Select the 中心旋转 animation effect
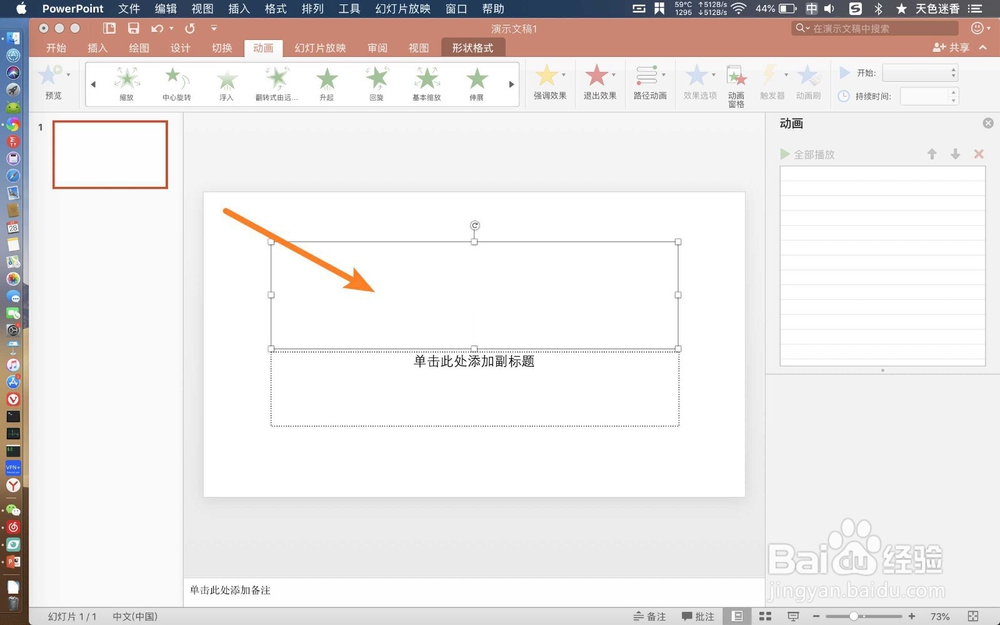The width and height of the screenshot is (1000, 625). [x=177, y=80]
